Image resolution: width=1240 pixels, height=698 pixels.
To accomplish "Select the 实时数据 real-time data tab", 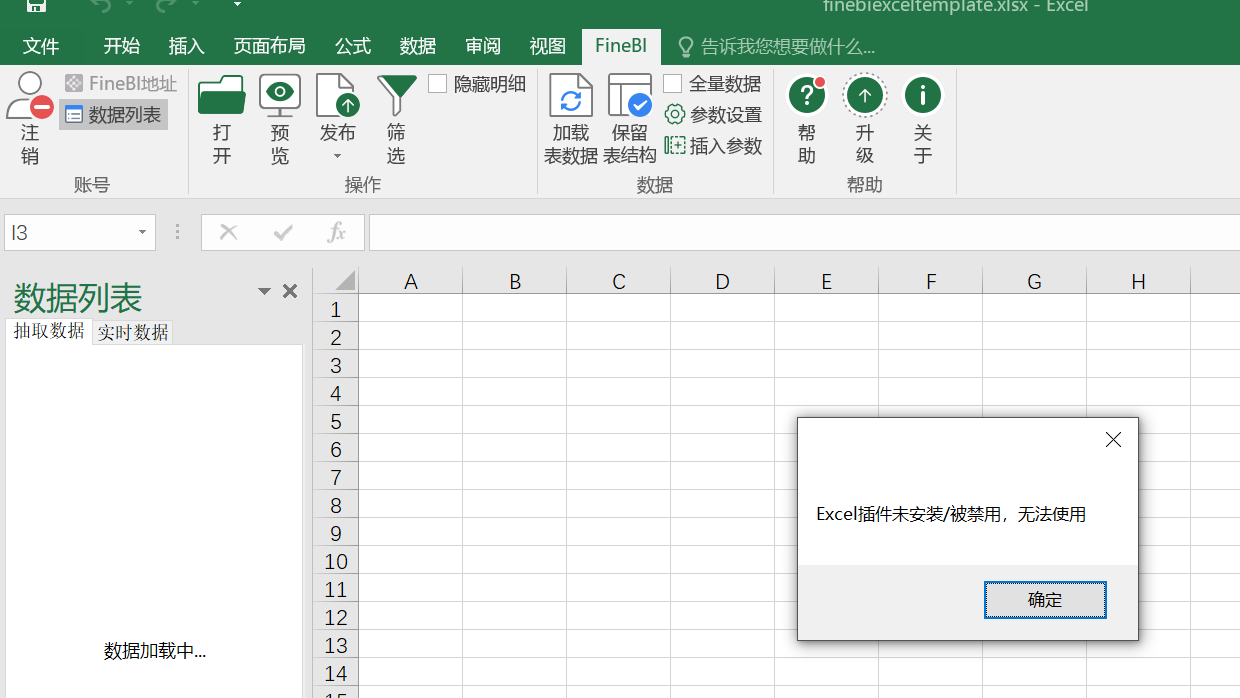I will point(133,332).
